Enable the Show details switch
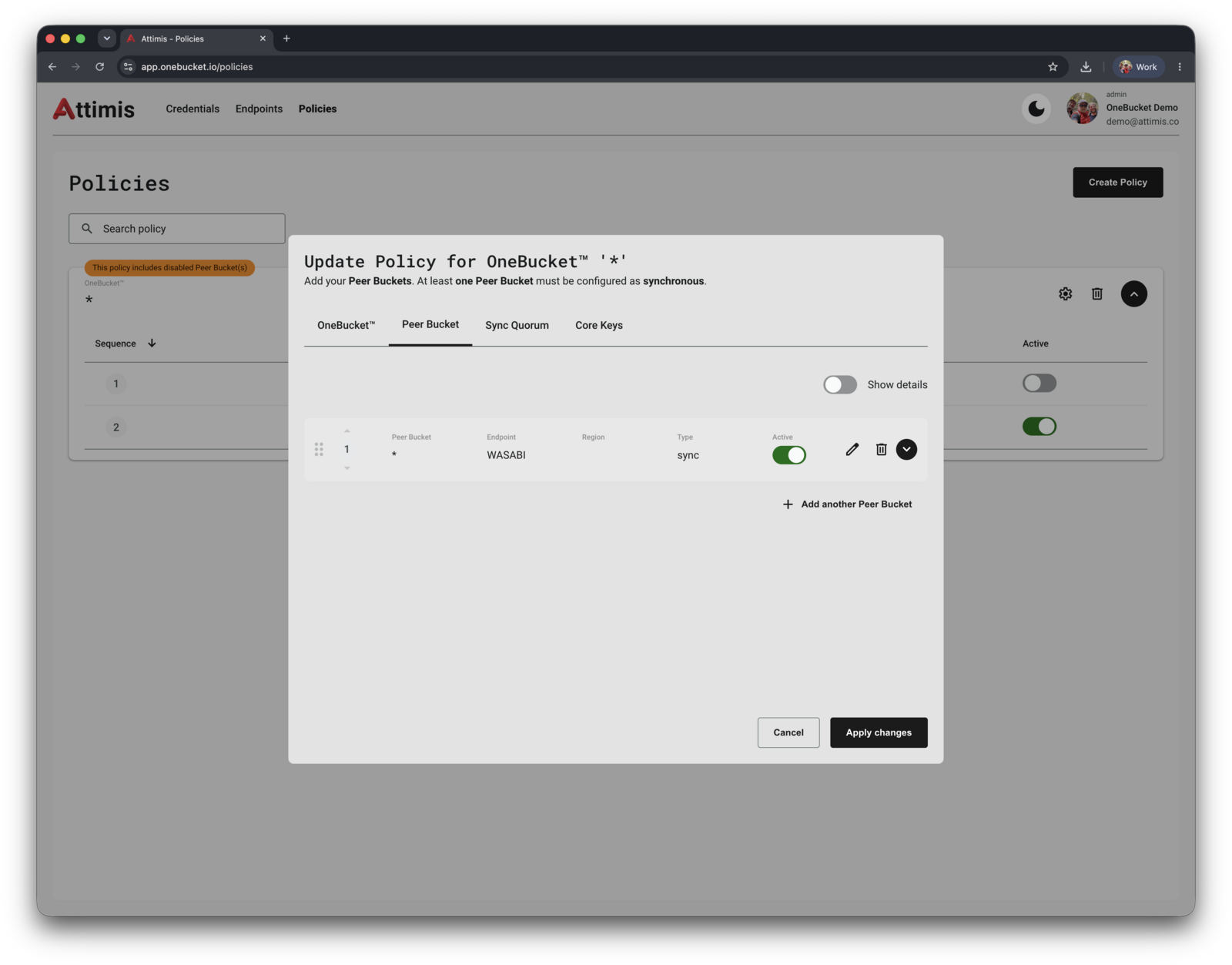This screenshot has height=965, width=1232. [x=839, y=384]
